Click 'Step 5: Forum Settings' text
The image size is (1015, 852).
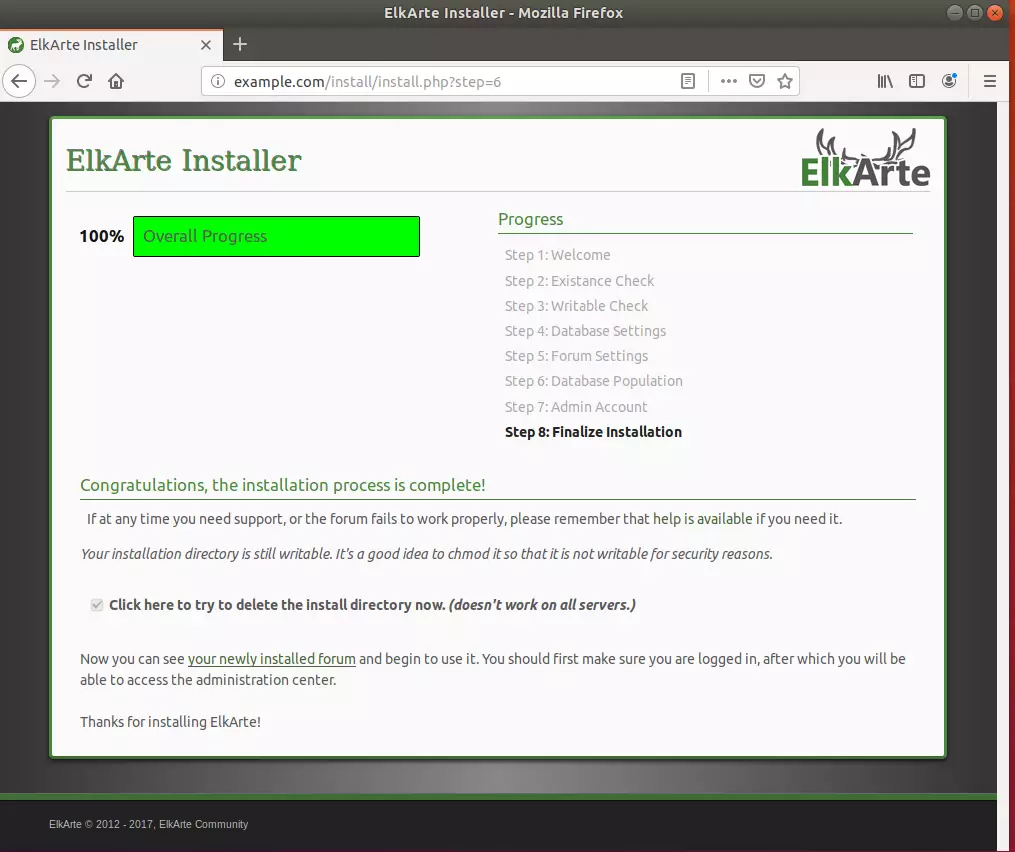(576, 356)
